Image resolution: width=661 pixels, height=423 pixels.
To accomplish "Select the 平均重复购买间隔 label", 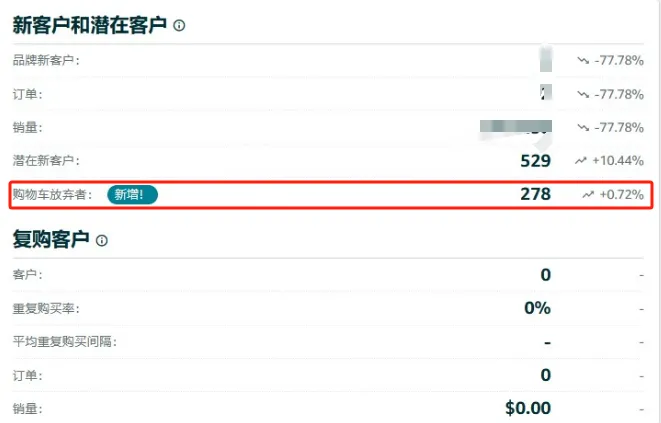I will coord(64,342).
